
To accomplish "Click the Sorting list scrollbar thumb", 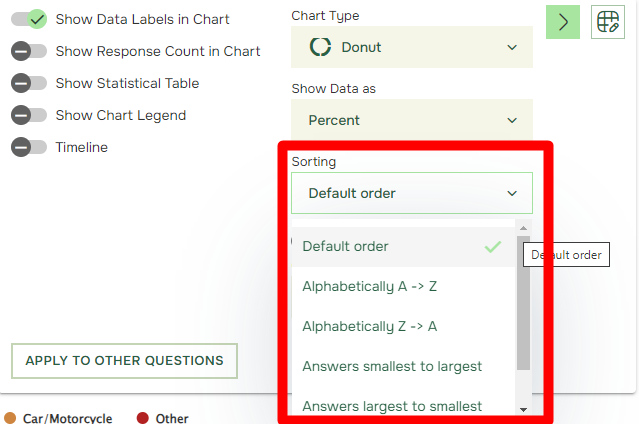I will pyautogui.click(x=524, y=303).
